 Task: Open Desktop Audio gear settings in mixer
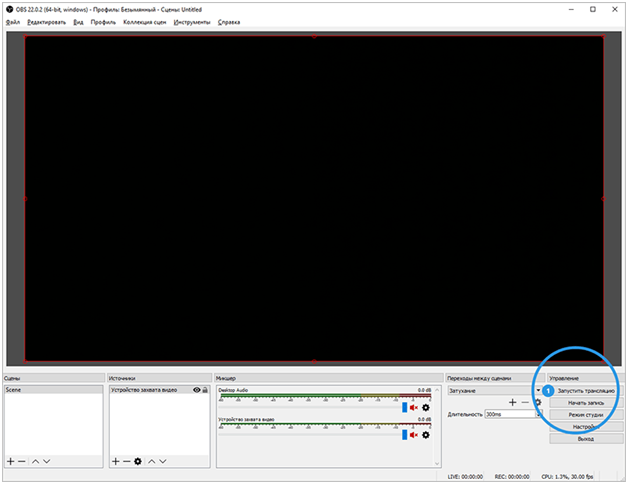coord(426,407)
